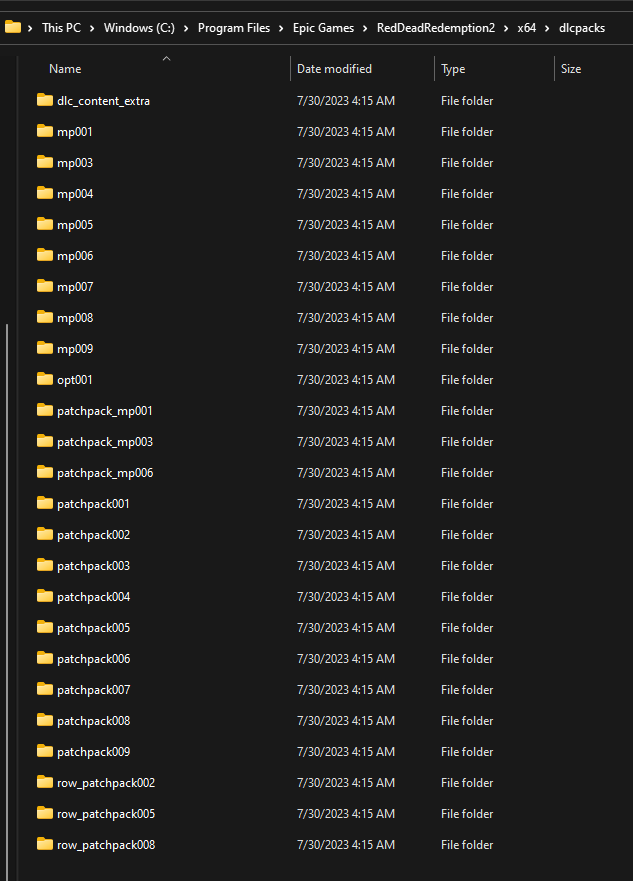Select the mp007 folder name

(75, 287)
